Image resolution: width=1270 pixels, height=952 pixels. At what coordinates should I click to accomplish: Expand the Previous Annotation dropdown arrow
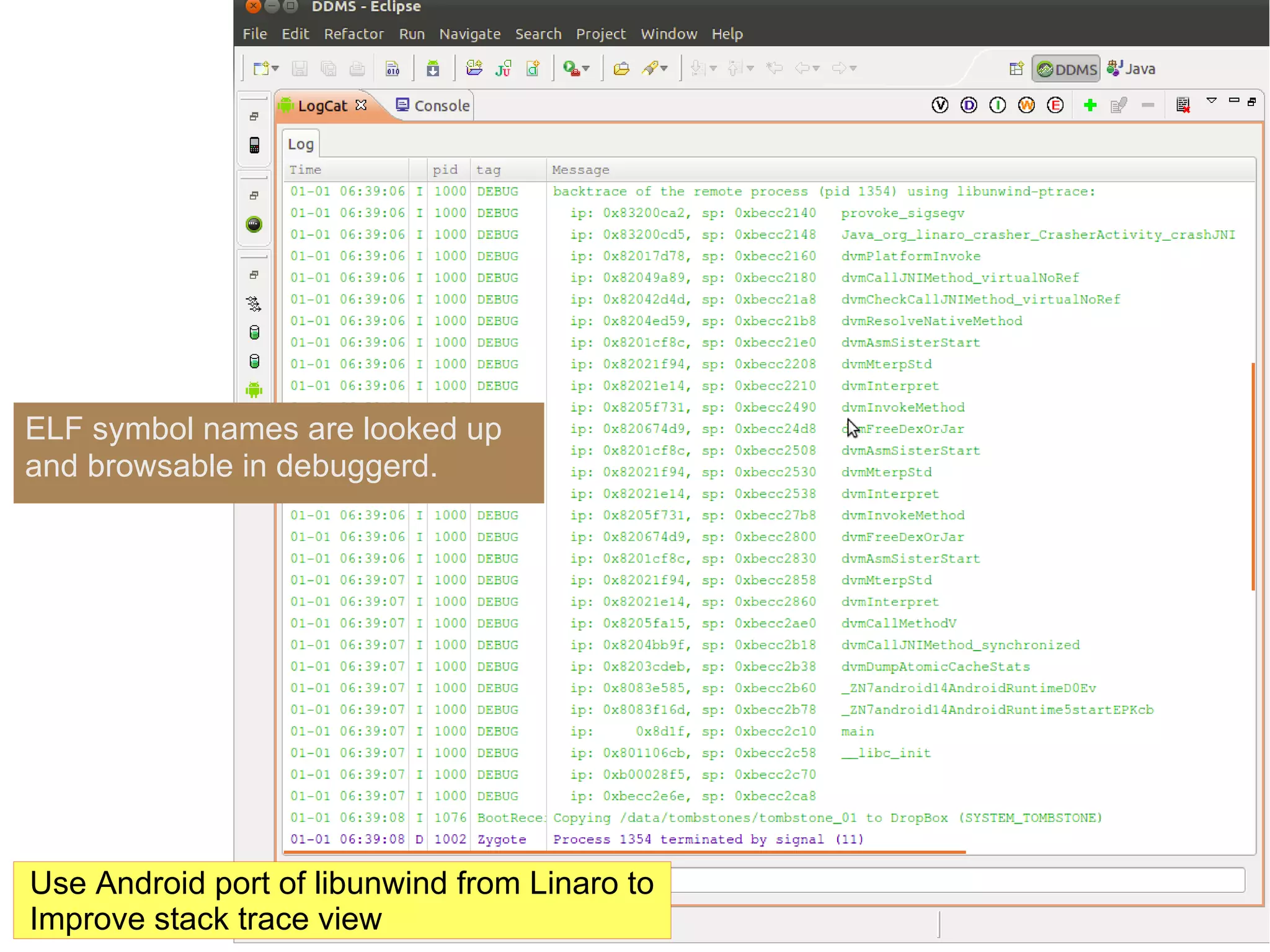pos(750,68)
